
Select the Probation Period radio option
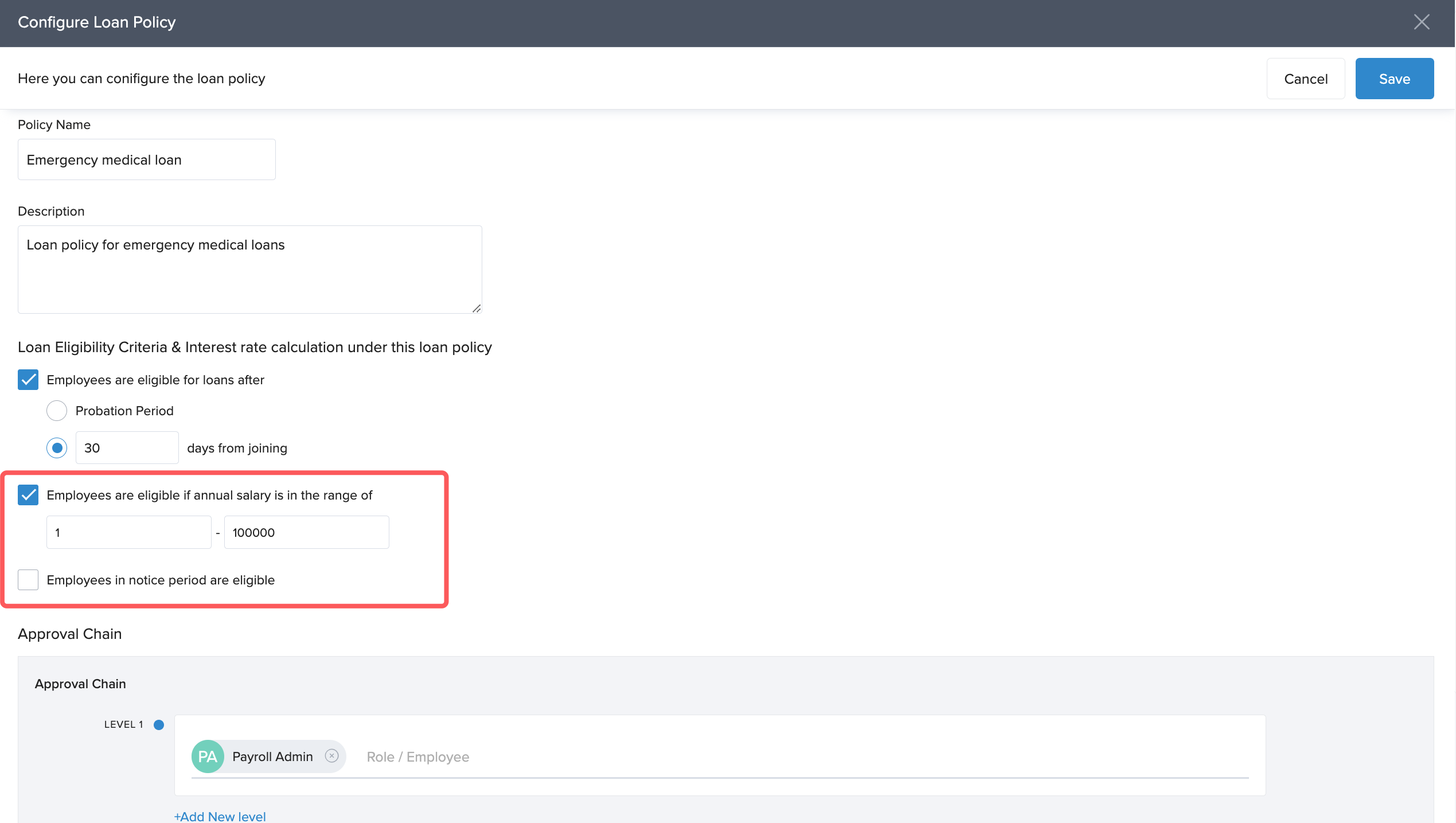coord(57,411)
